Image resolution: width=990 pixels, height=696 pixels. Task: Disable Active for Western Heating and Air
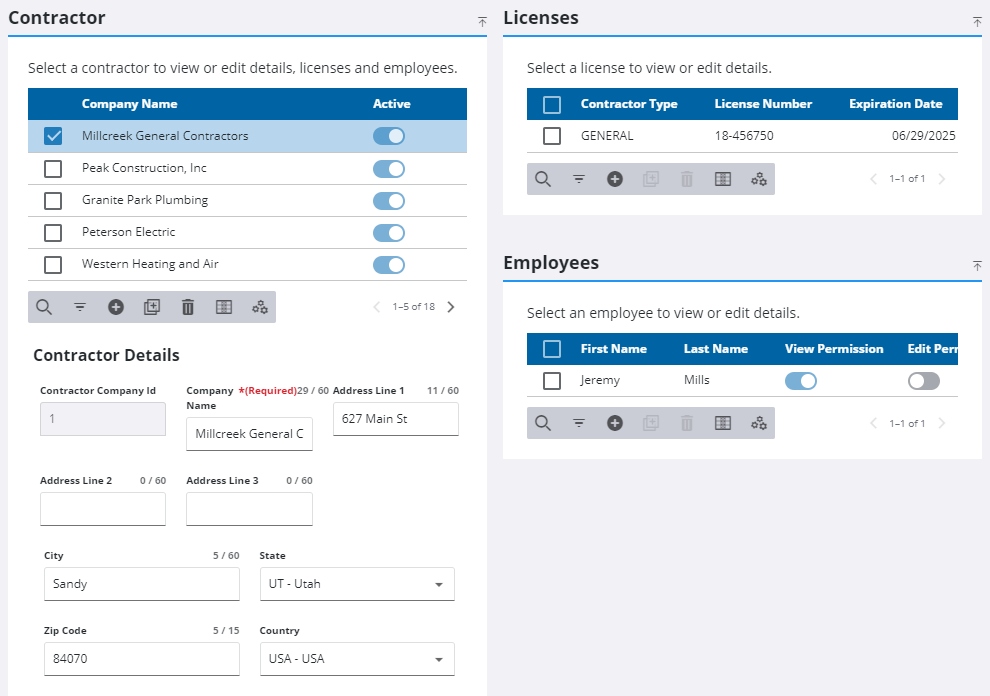click(389, 265)
